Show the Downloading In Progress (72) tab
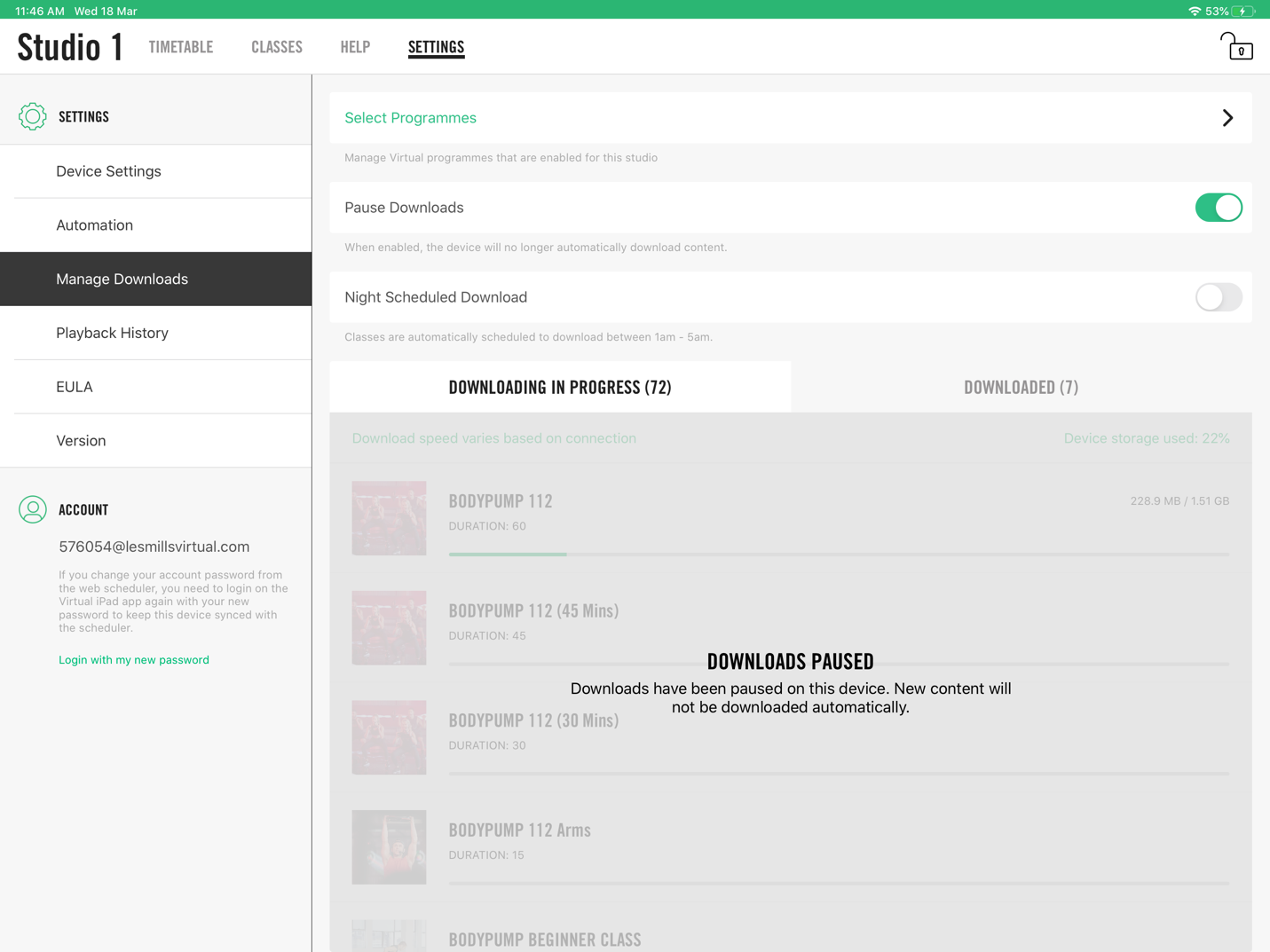Screen dimensions: 1270x952 [x=560, y=387]
